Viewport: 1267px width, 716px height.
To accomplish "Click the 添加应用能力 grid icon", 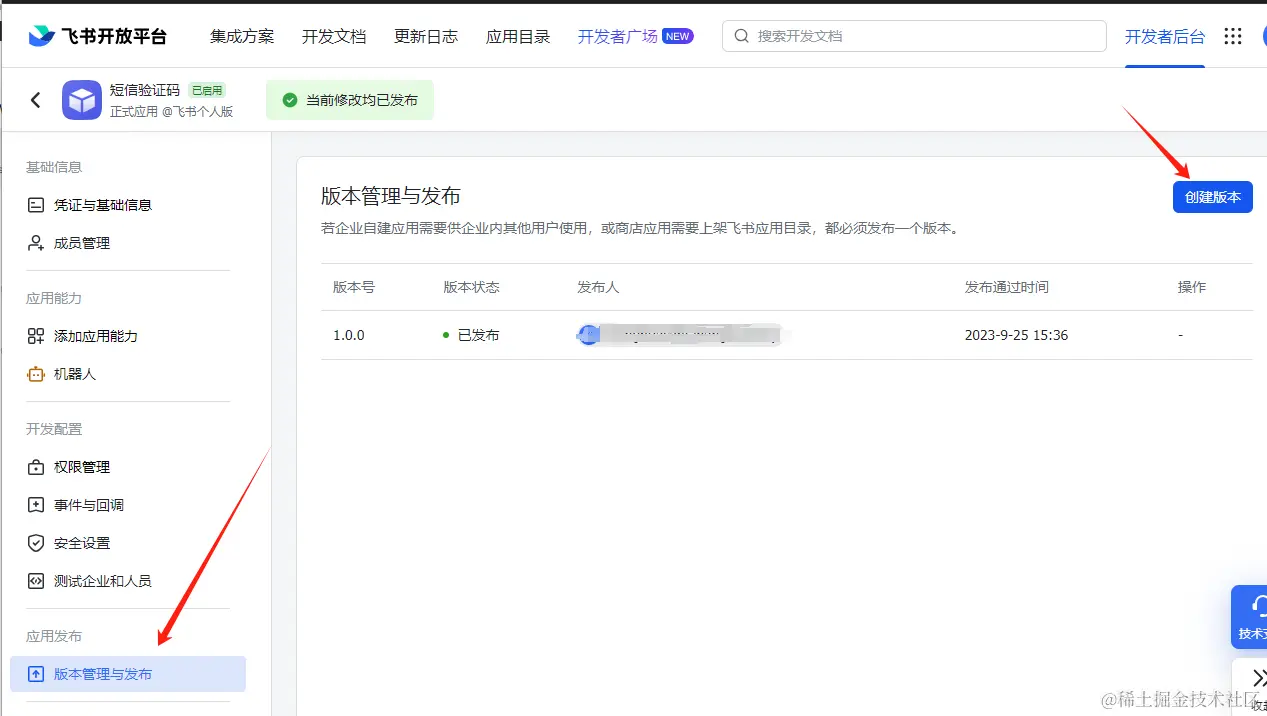I will 36,336.
